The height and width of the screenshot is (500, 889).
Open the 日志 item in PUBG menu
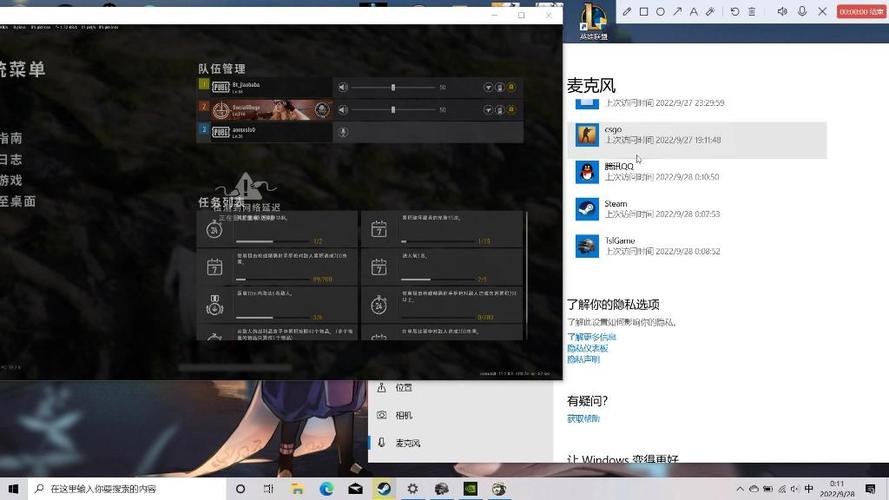[11, 159]
